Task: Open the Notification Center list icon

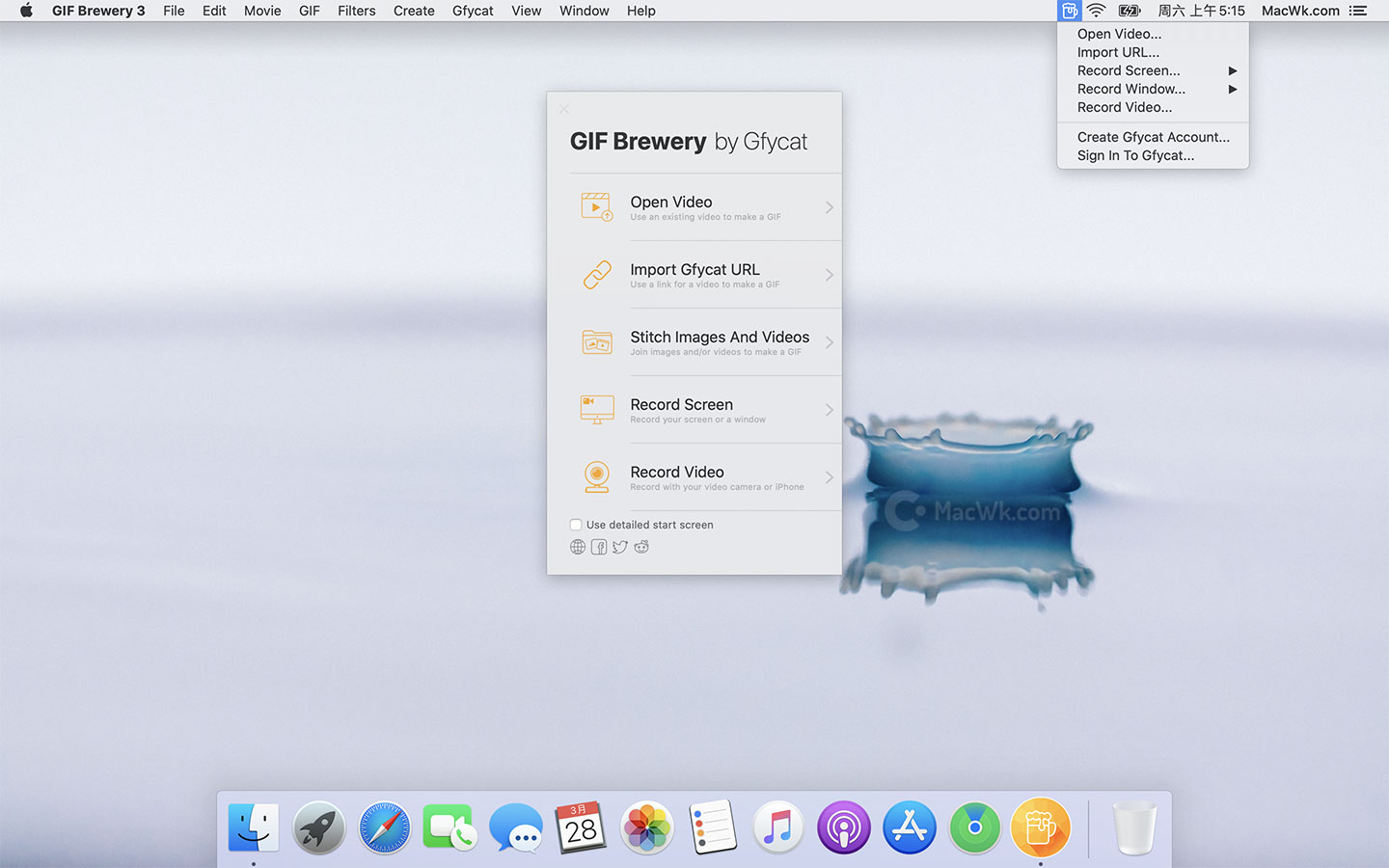Action: (x=1358, y=11)
